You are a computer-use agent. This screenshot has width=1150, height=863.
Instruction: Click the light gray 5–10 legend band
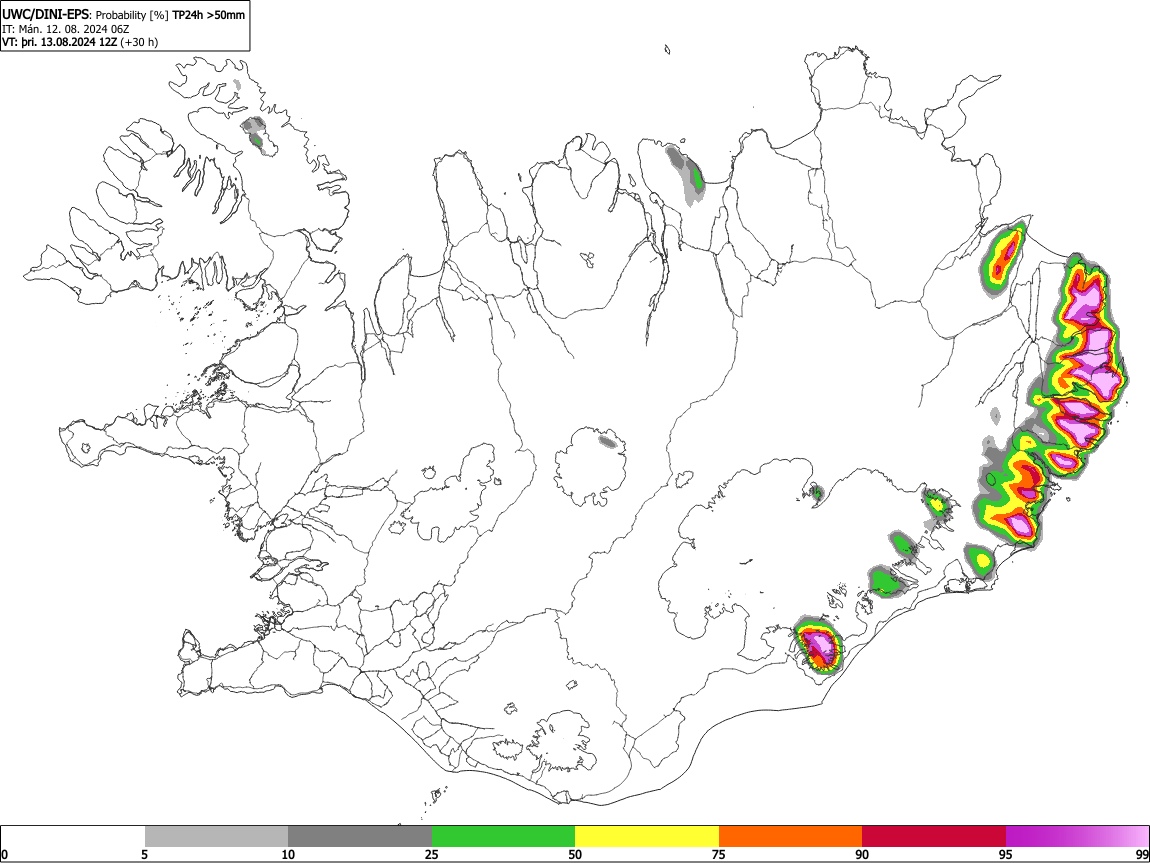tap(216, 837)
